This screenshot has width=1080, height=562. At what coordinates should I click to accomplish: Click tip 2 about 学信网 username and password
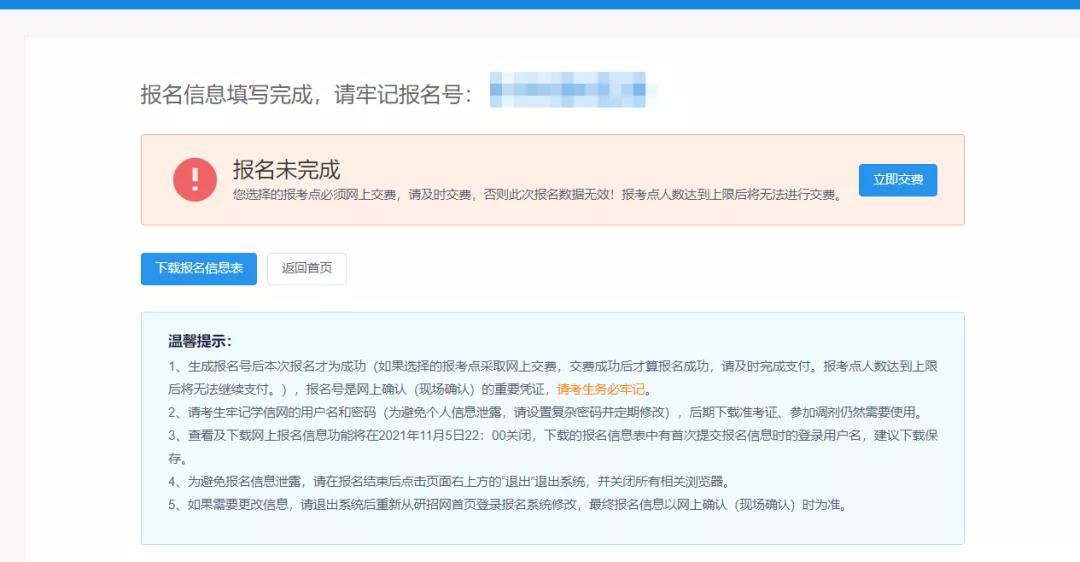click(546, 413)
